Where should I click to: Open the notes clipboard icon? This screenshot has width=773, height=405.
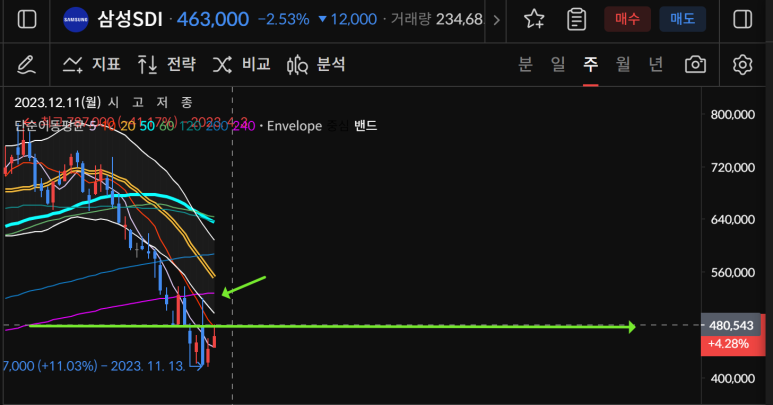[576, 20]
